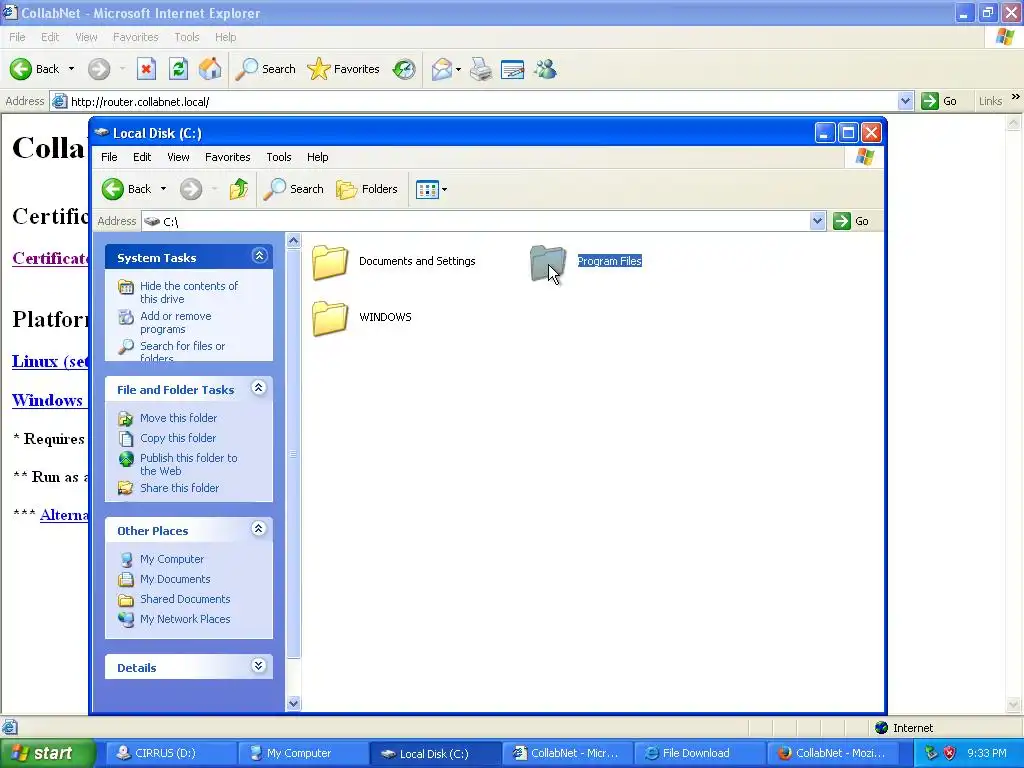Click Internet Explorer's Stop button
Image resolution: width=1024 pixels, height=768 pixels.
[146, 69]
